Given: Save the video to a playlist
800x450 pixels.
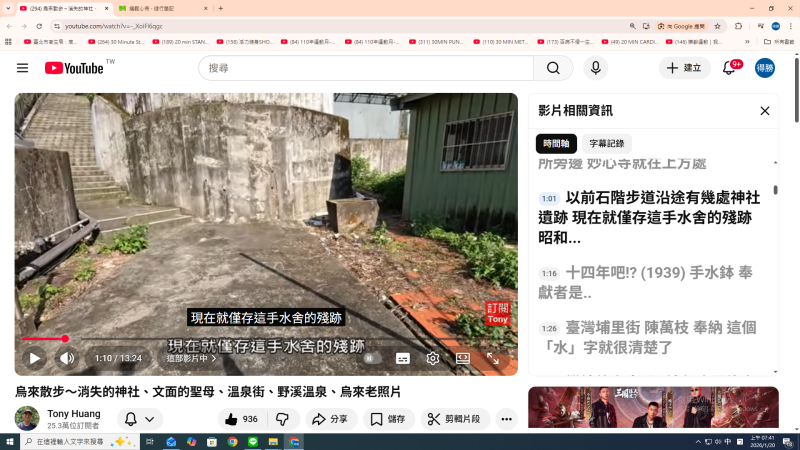Looking at the screenshot, I should [389, 419].
